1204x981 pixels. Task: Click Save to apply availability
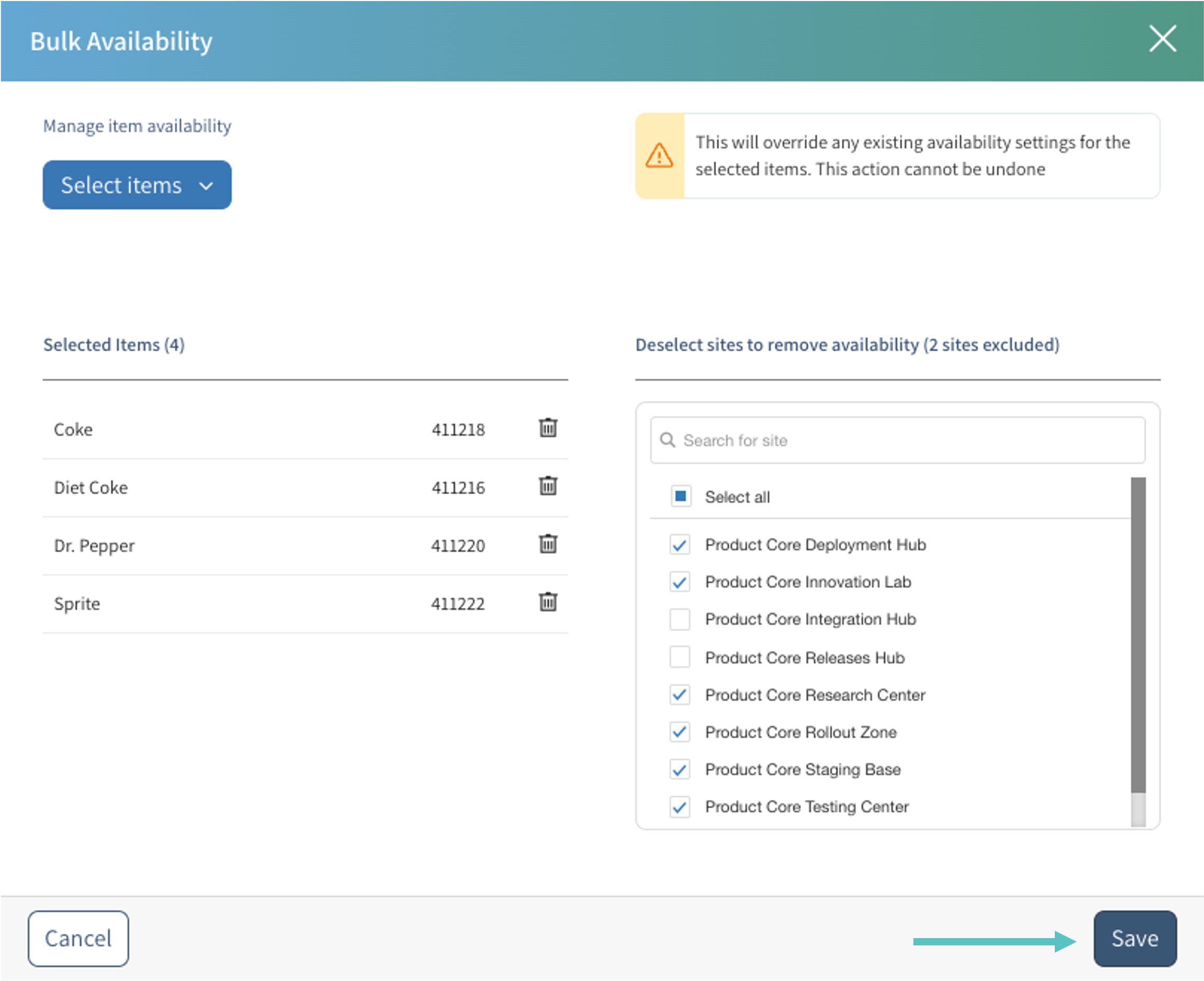1134,939
